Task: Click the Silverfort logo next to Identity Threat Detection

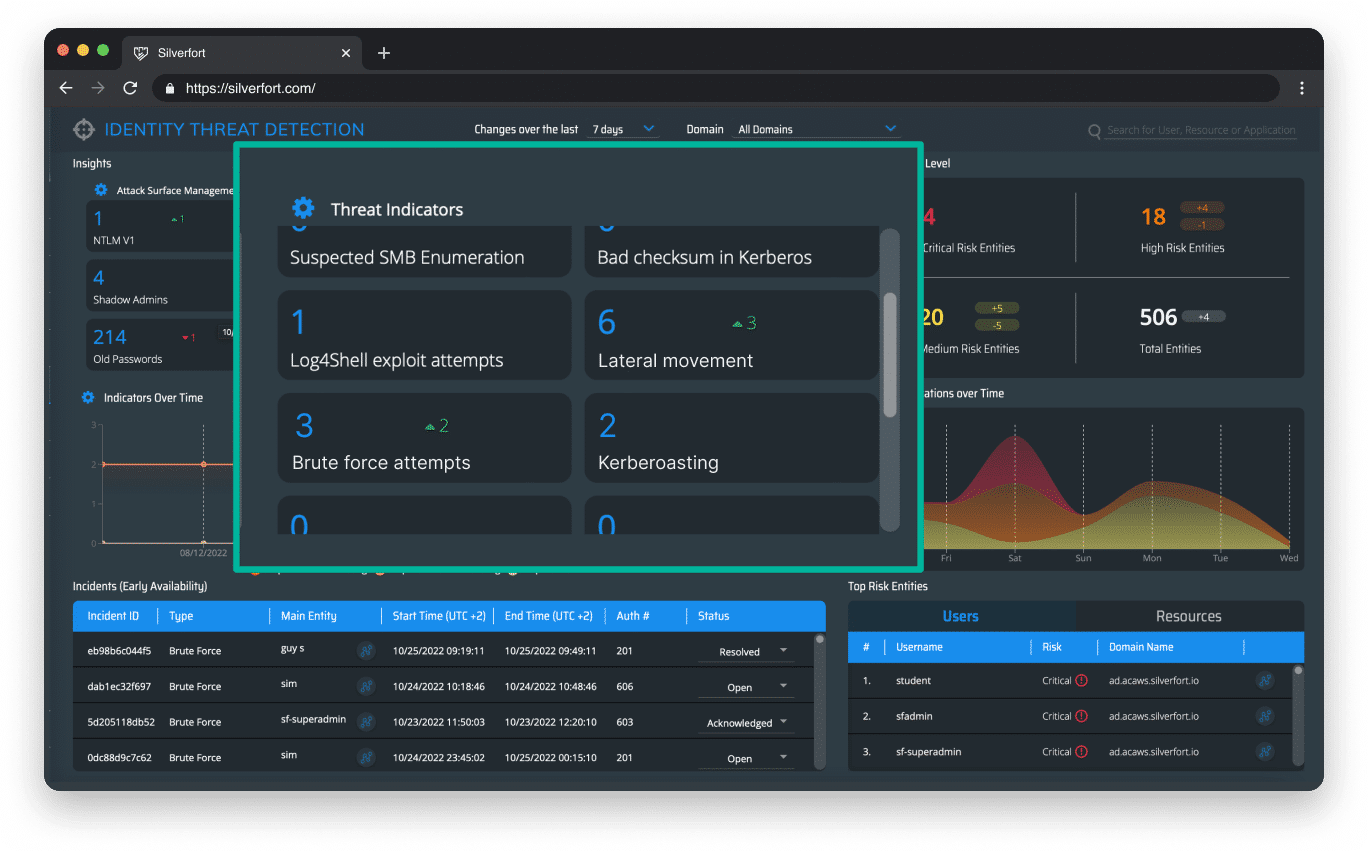Action: click(x=83, y=129)
